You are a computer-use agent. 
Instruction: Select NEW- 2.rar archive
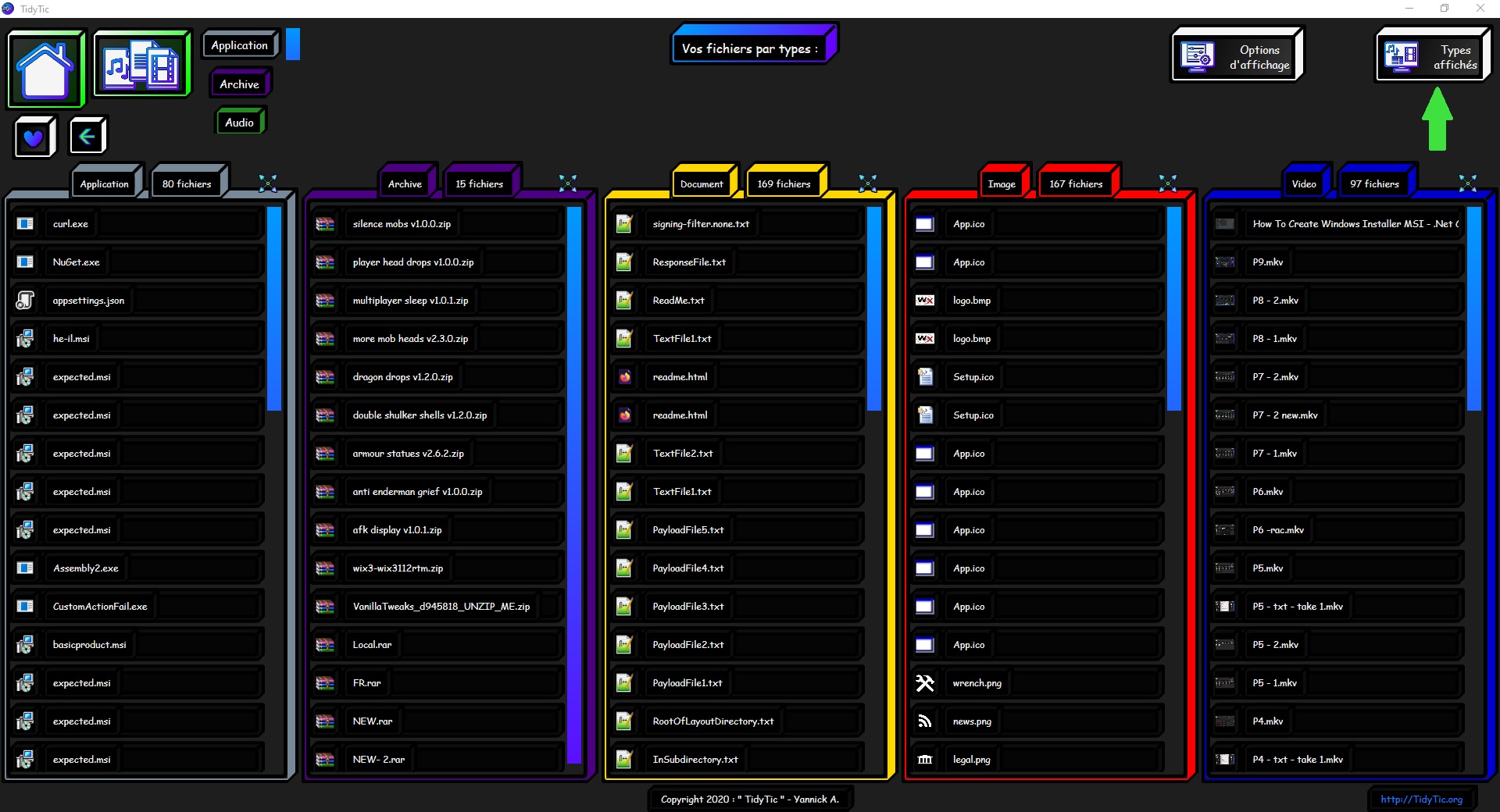pos(437,760)
